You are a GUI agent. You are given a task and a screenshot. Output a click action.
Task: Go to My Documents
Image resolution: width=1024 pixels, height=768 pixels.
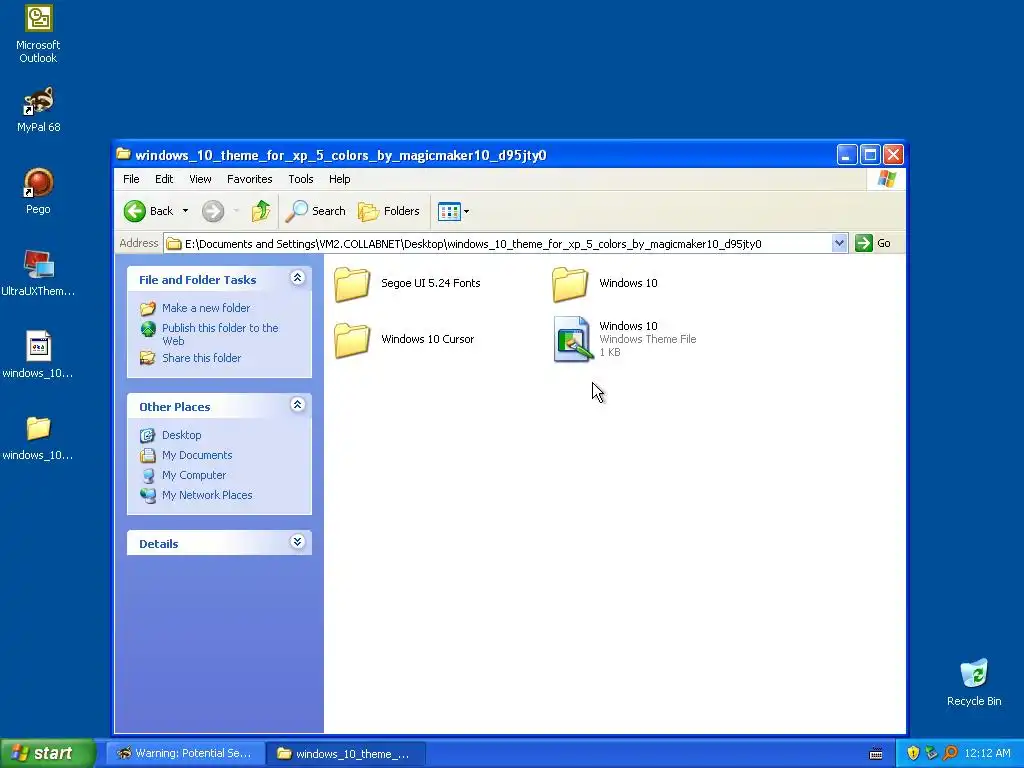(187, 455)
